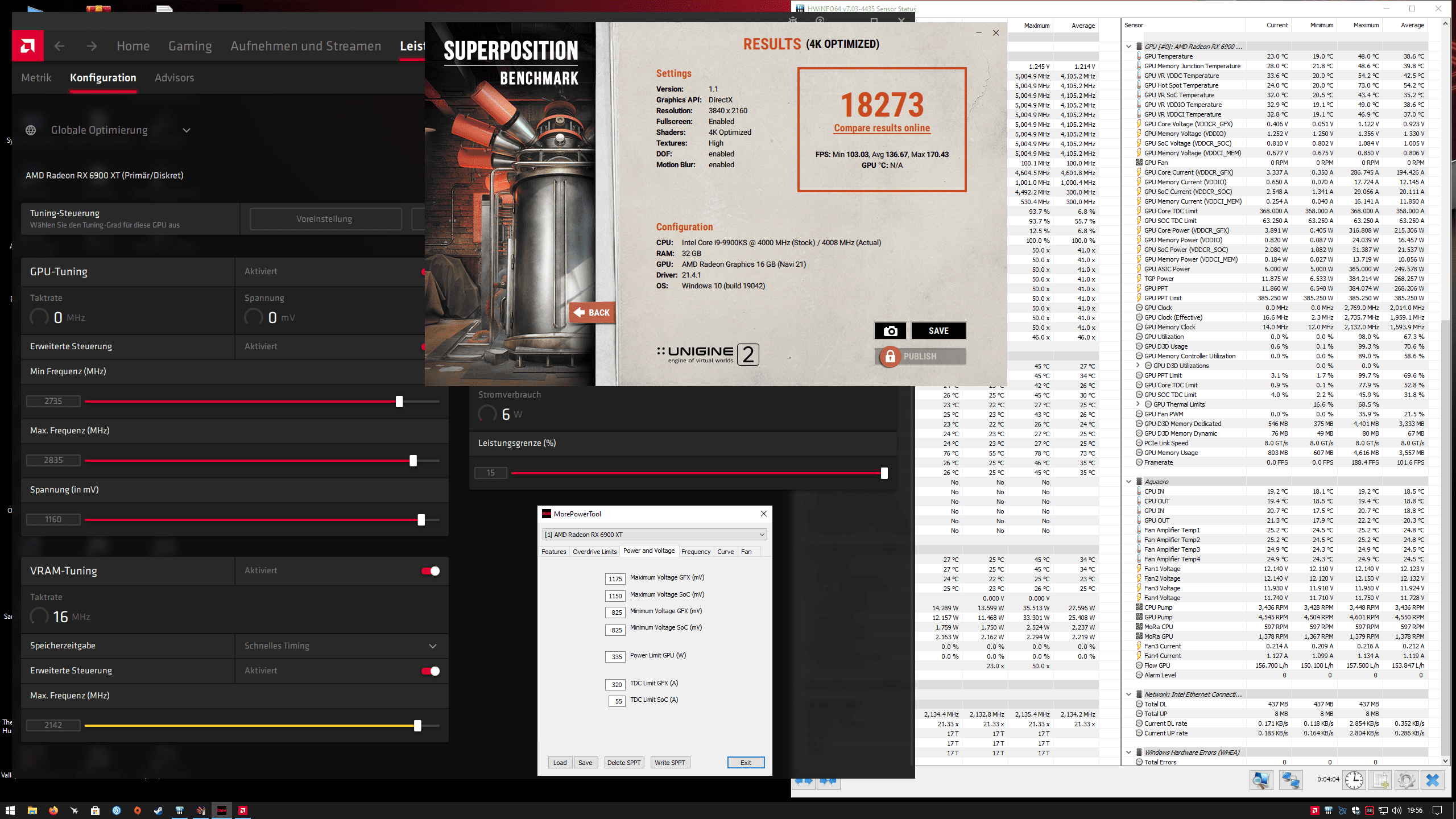Reset the timer with the HWiNFO clock icon
Screen dimensions: 1456x819
[x=1354, y=780]
